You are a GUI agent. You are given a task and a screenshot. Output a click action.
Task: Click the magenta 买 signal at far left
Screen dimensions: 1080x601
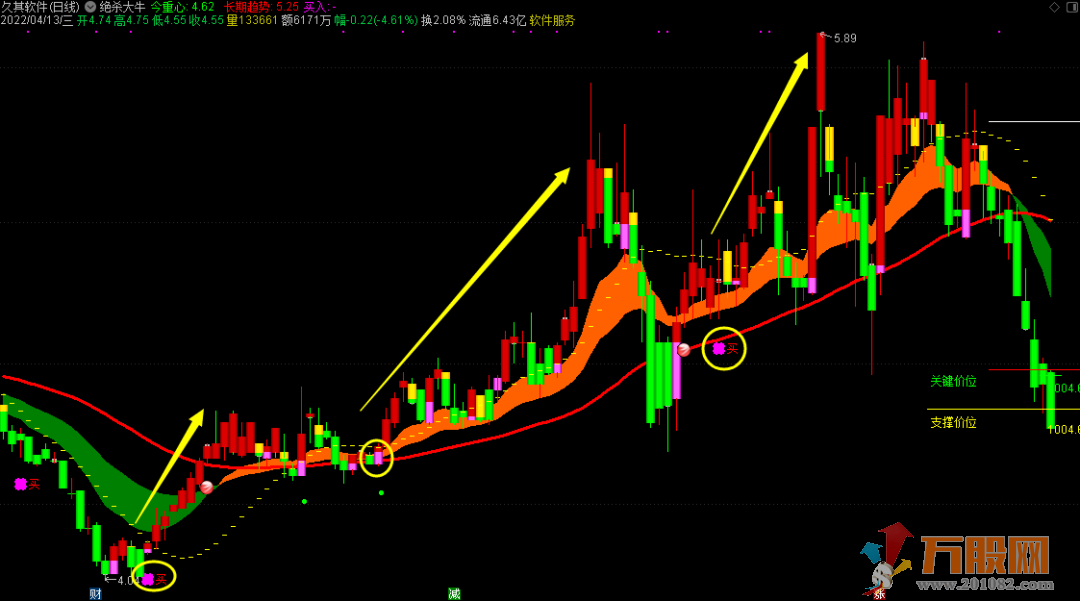(x=26, y=484)
